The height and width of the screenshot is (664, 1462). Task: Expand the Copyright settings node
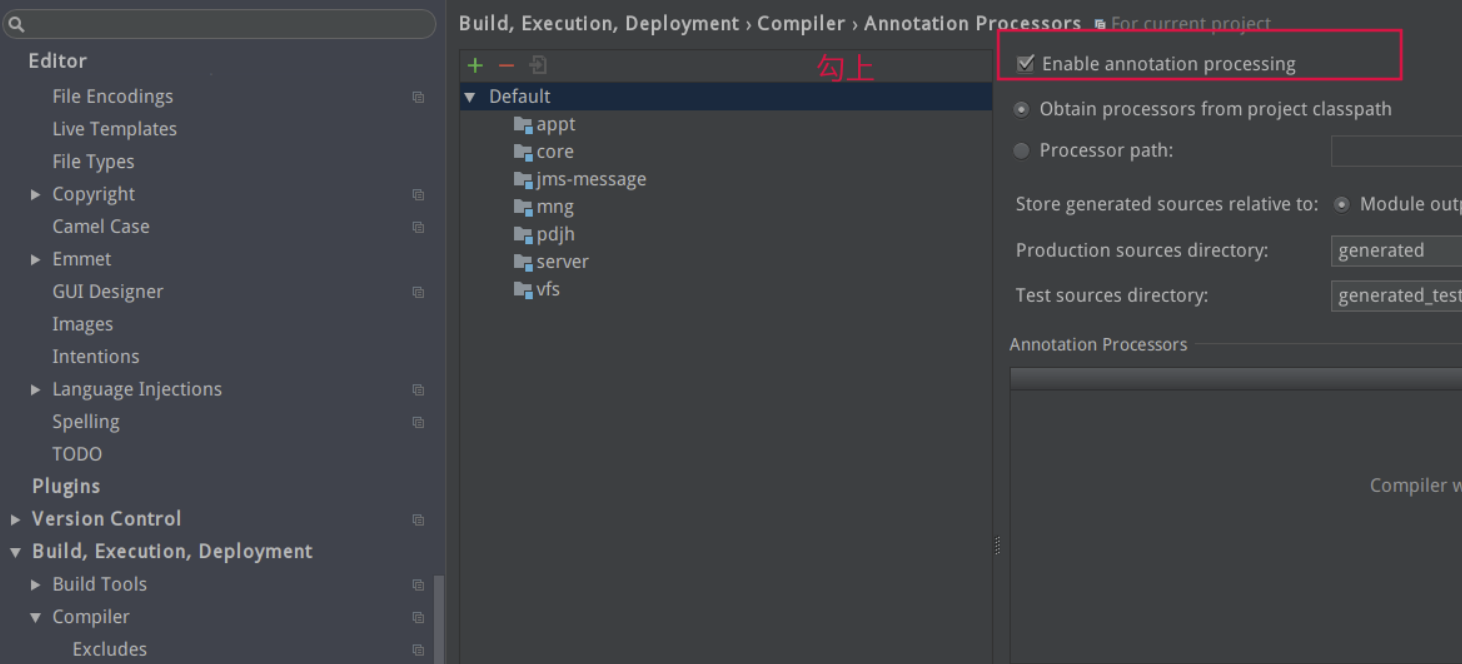coord(36,195)
